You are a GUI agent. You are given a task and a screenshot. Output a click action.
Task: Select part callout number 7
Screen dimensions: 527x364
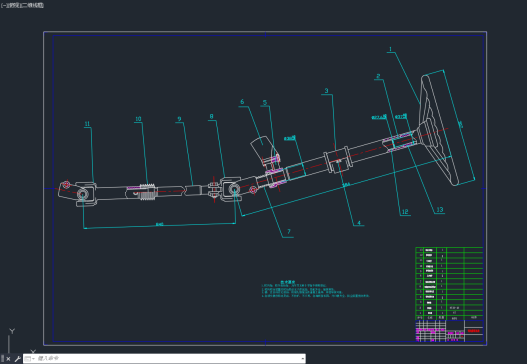click(289, 232)
